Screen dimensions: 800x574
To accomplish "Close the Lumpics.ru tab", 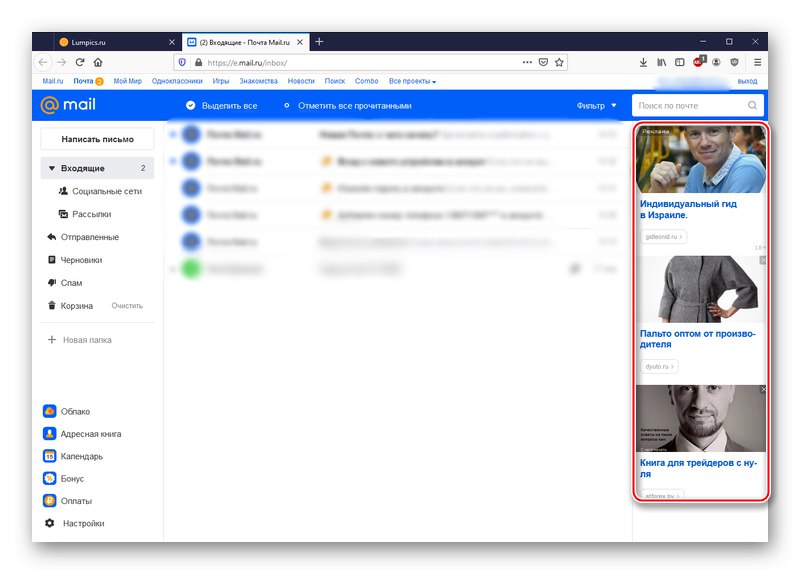I will tap(172, 42).
